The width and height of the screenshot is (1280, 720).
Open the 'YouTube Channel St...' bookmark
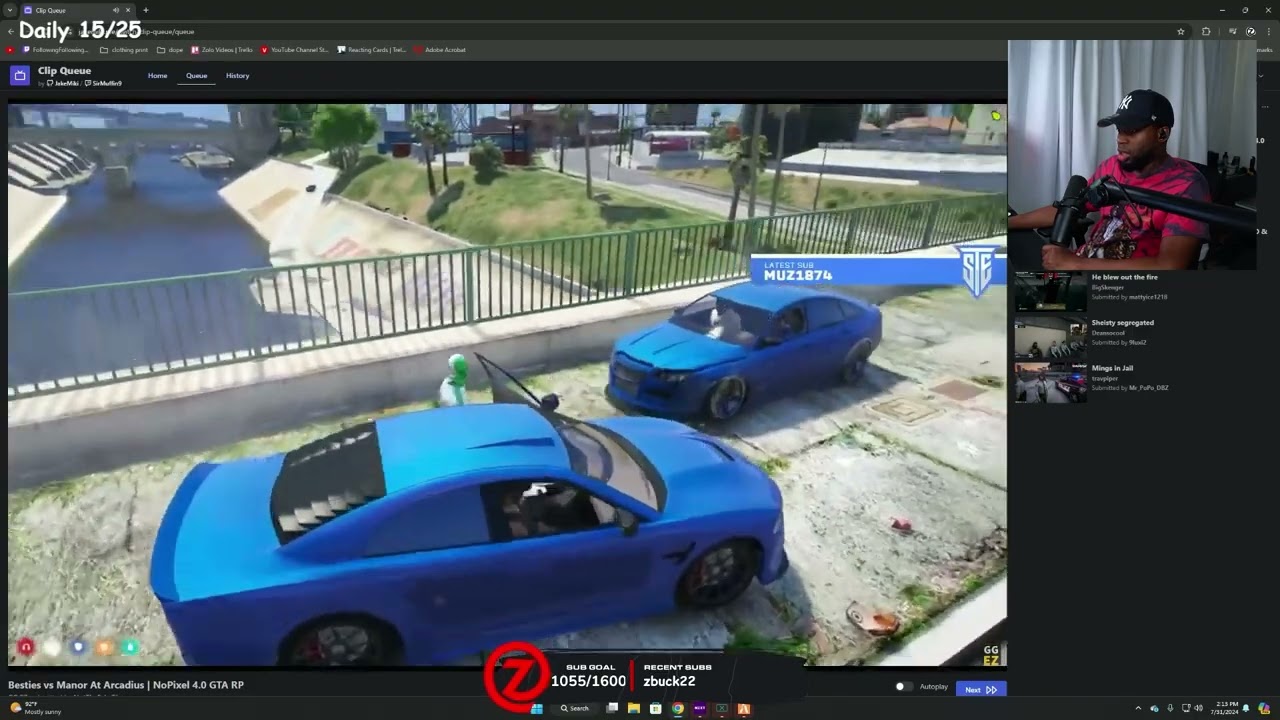click(295, 49)
